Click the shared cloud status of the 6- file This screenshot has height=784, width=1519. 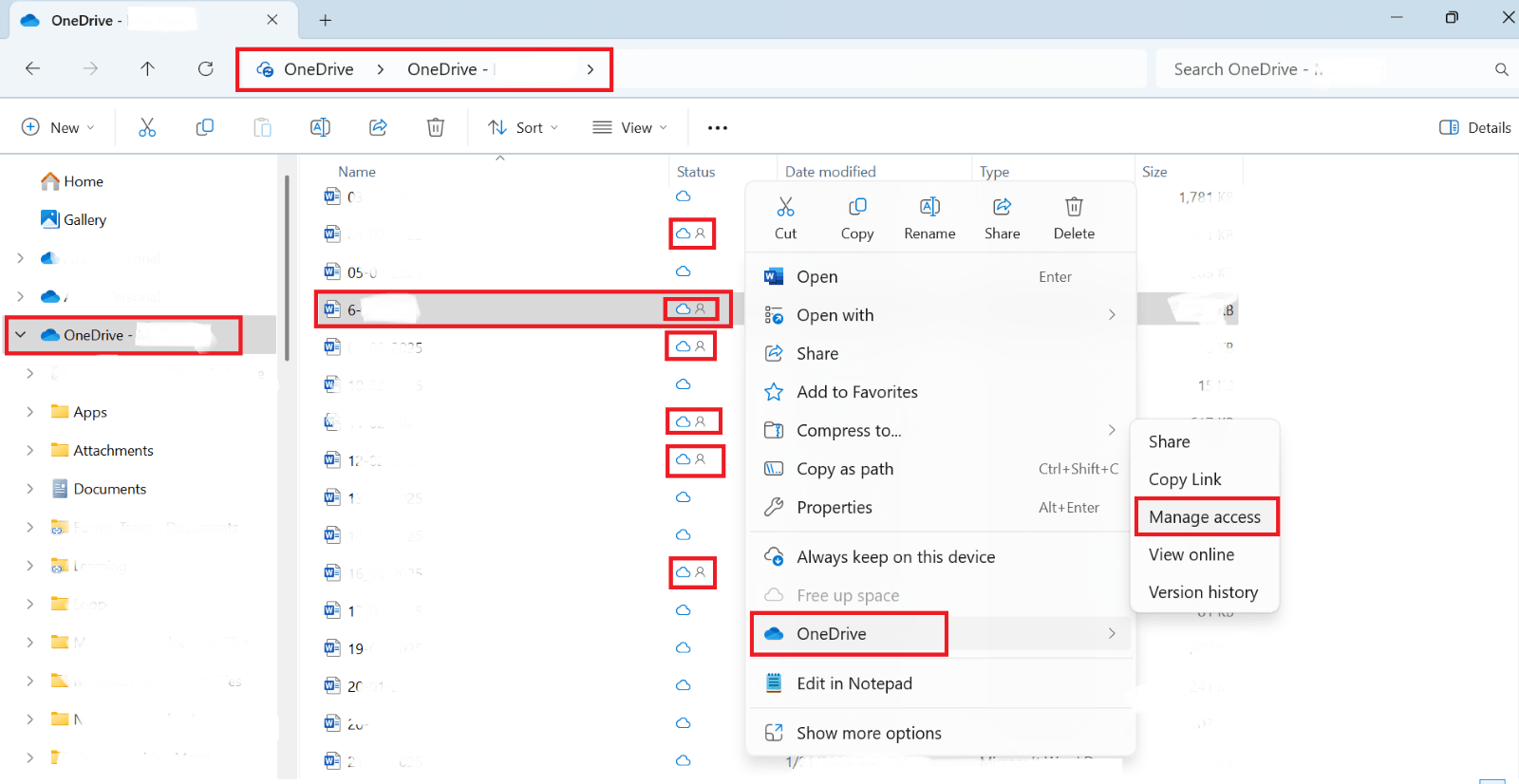click(691, 308)
